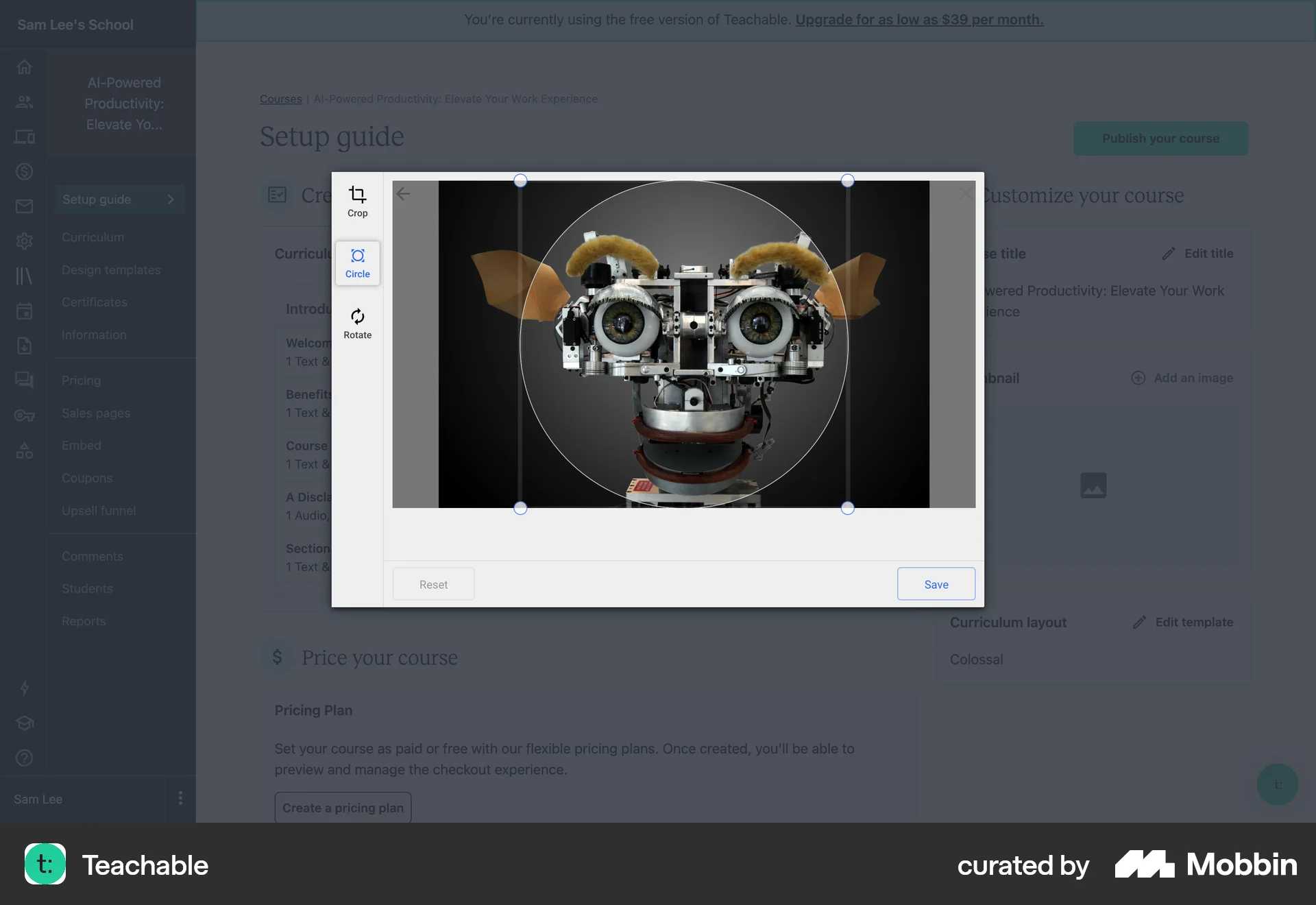Open the home dashboard from the sidebar
Screen dimensions: 1316x905
pyautogui.click(x=24, y=67)
